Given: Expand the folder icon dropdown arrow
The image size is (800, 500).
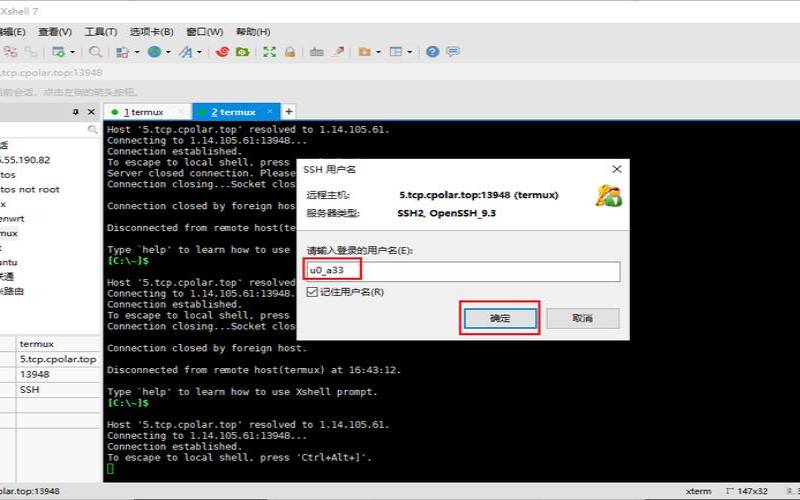Looking at the screenshot, I should (x=378, y=52).
